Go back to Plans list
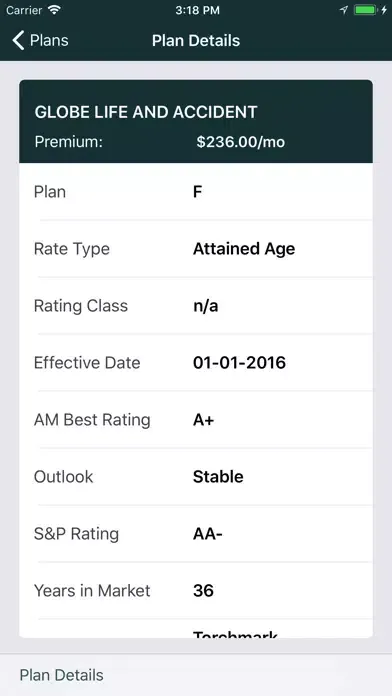392x696 pixels. 40,40
